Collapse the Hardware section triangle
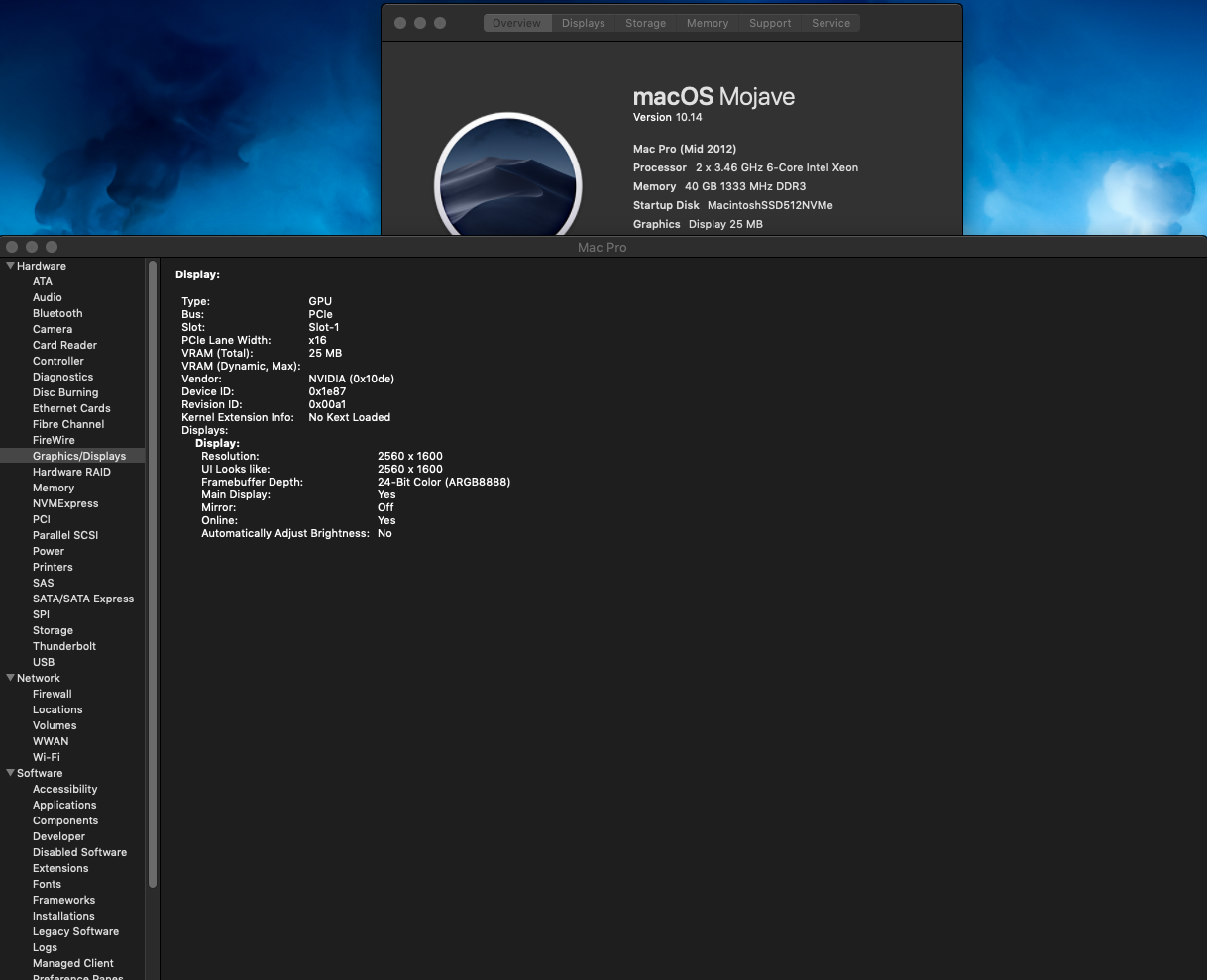Viewport: 1207px width, 980px height. [11, 266]
